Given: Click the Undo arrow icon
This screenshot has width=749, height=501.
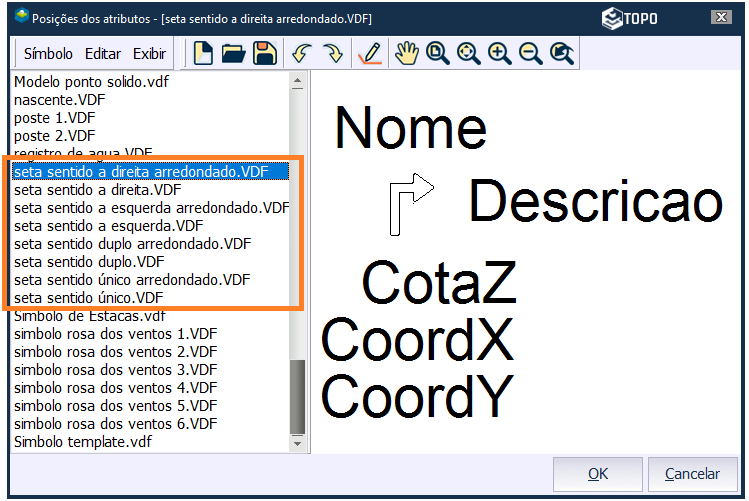Looking at the screenshot, I should [301, 54].
